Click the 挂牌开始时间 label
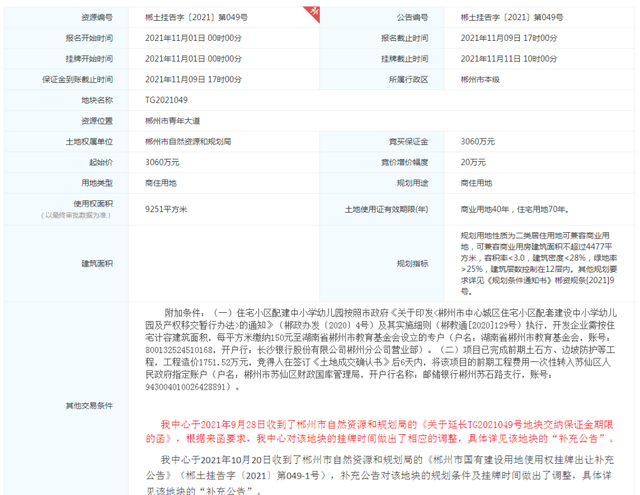Screen dimensions: 640x495 click(89, 59)
